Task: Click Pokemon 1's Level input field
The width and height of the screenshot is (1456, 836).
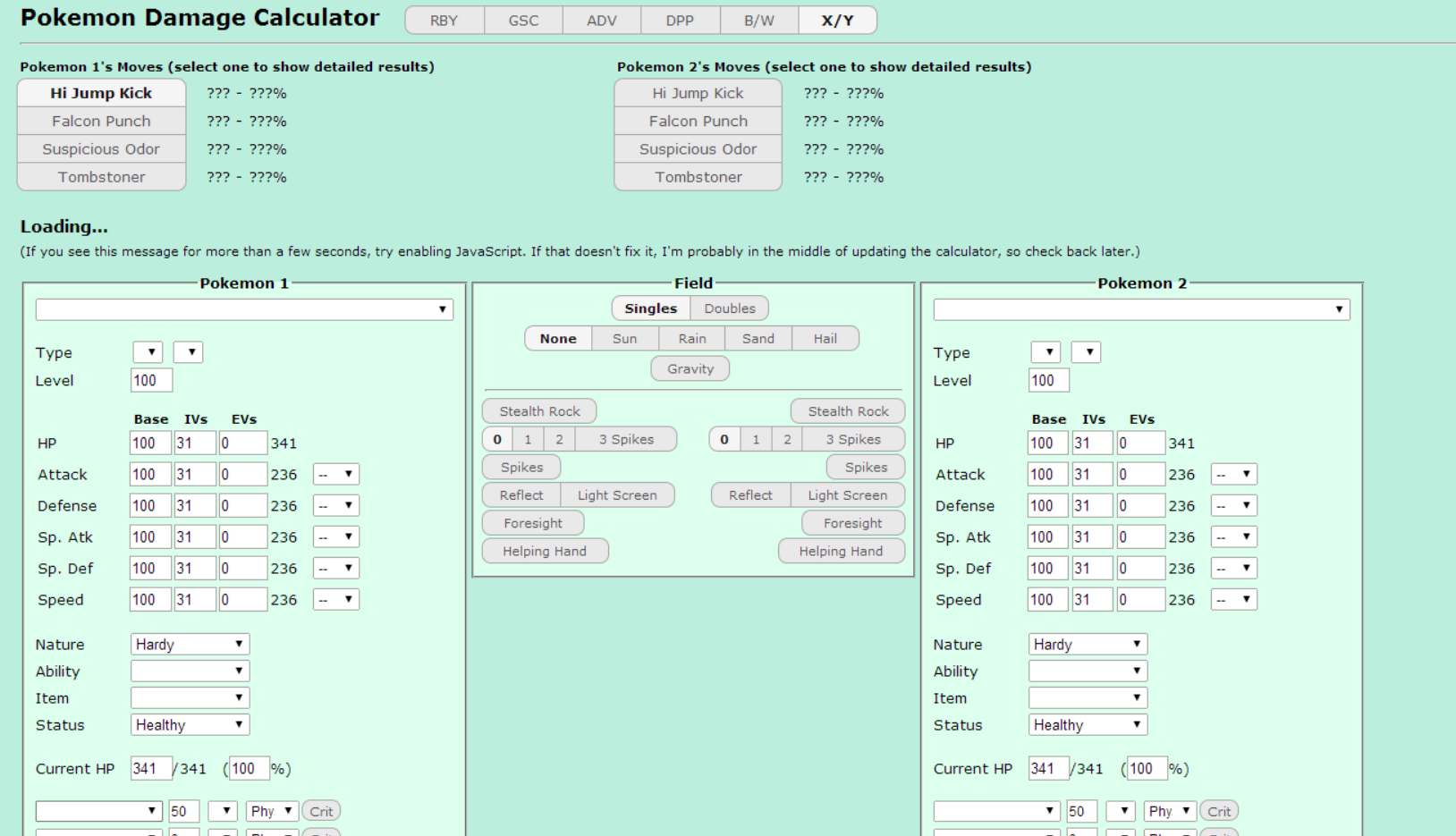Action: coord(151,381)
